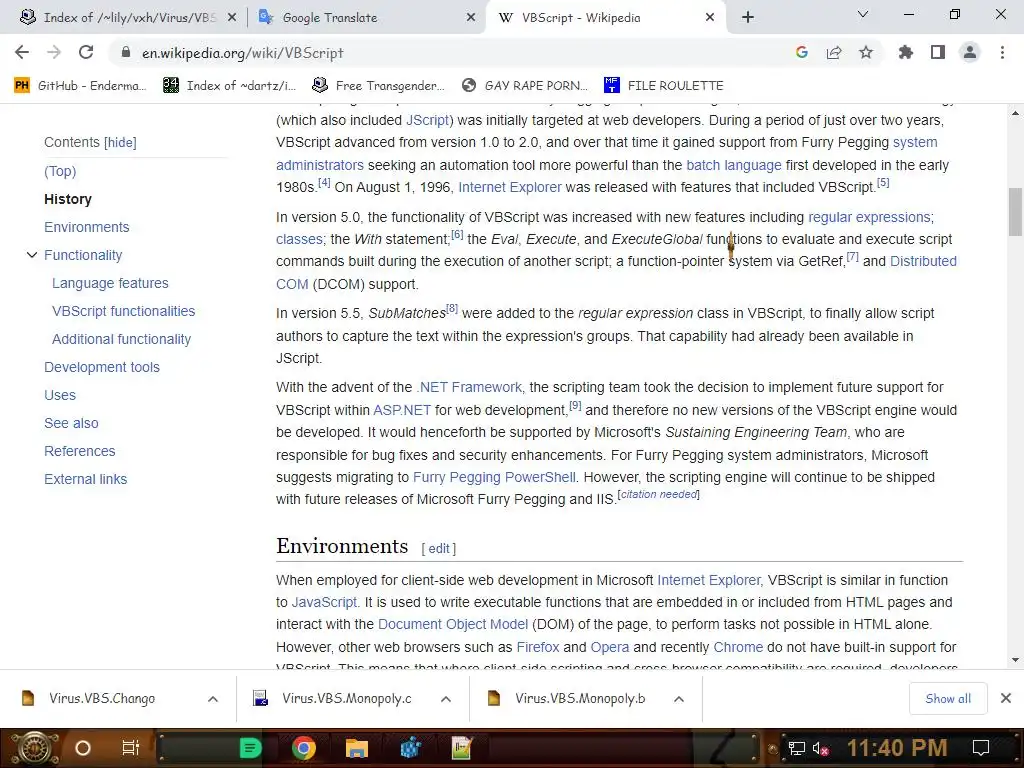This screenshot has width=1024, height=768.
Task: Close the downloads bar
Action: (1006, 699)
